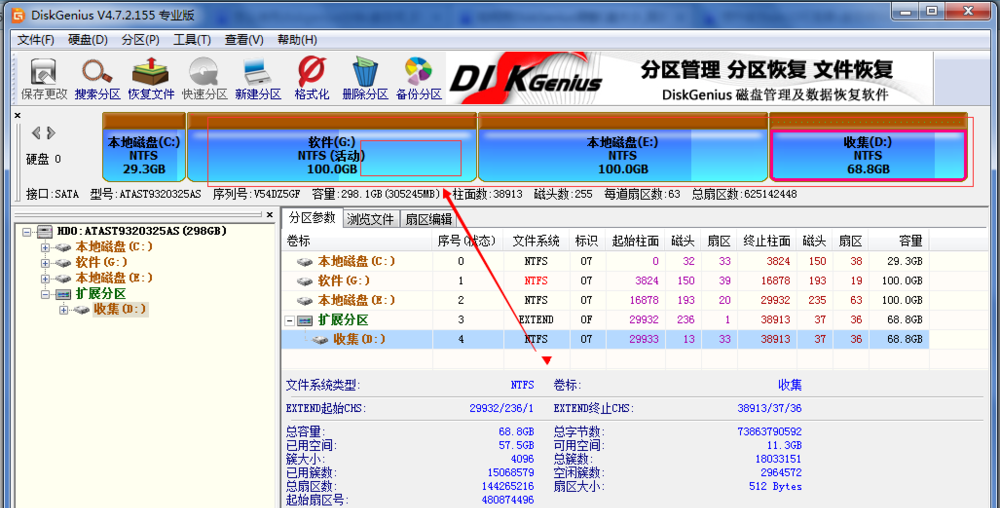The width and height of the screenshot is (1000, 508).
Task: Click the 快速分区 quick partition icon
Action: [204, 71]
